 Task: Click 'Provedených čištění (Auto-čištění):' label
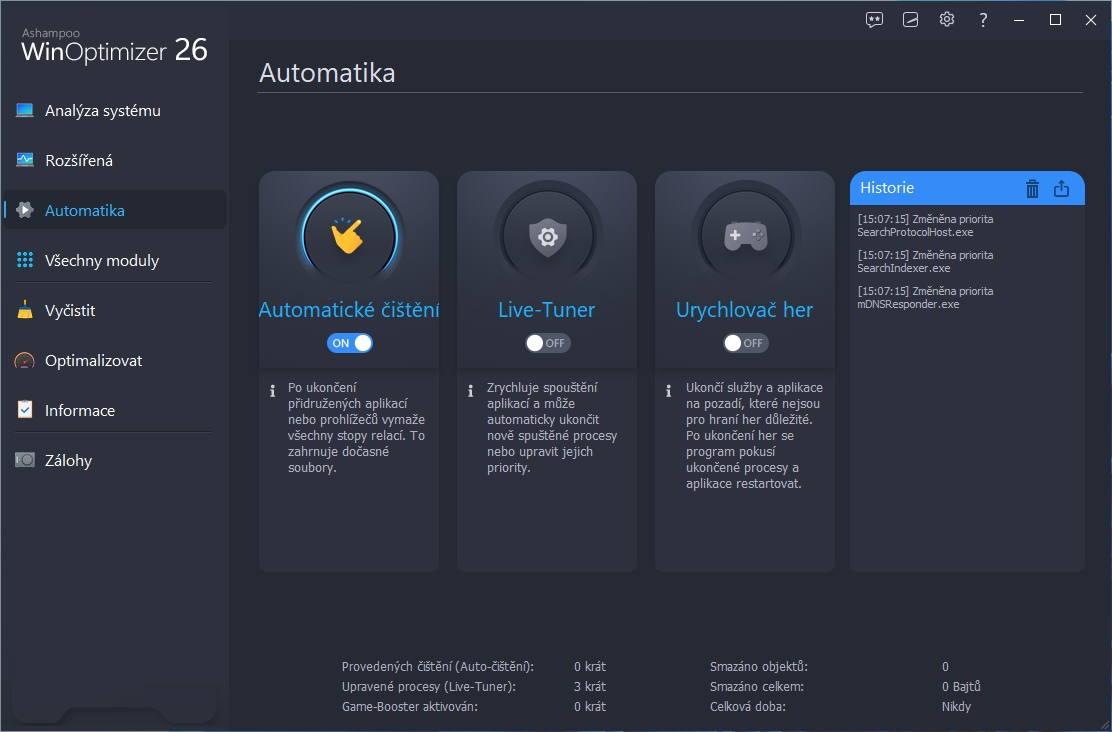tap(438, 667)
